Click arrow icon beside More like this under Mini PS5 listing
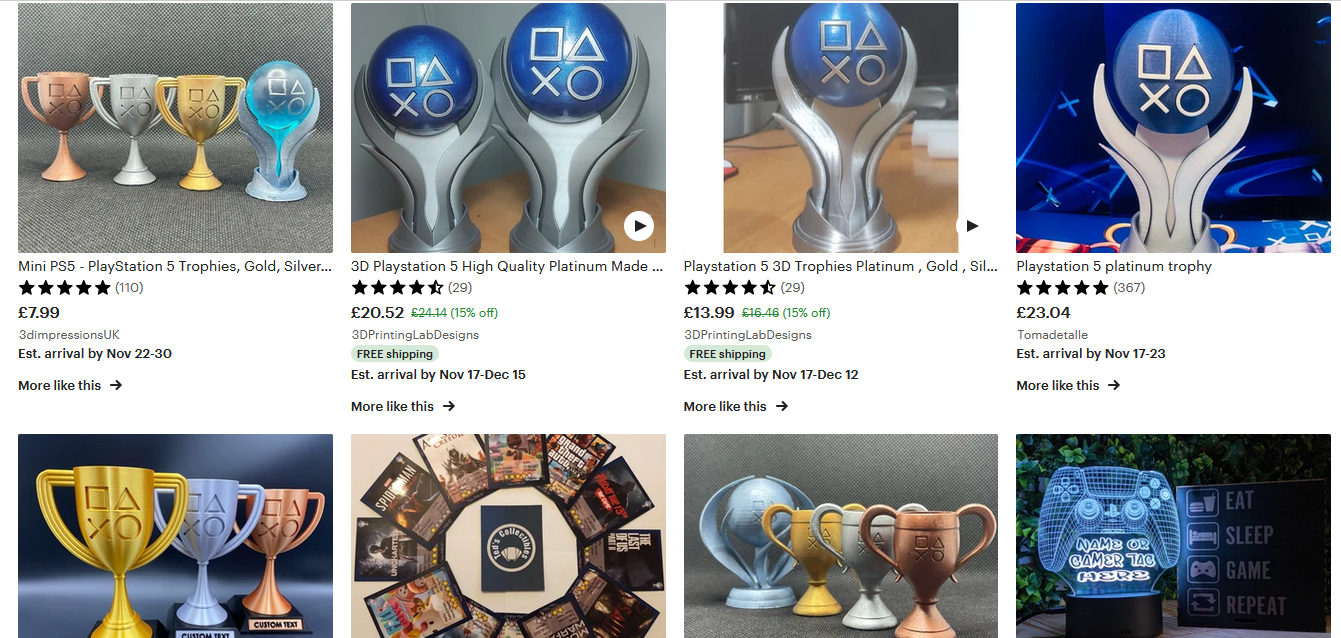The image size is (1341, 638). [116, 385]
